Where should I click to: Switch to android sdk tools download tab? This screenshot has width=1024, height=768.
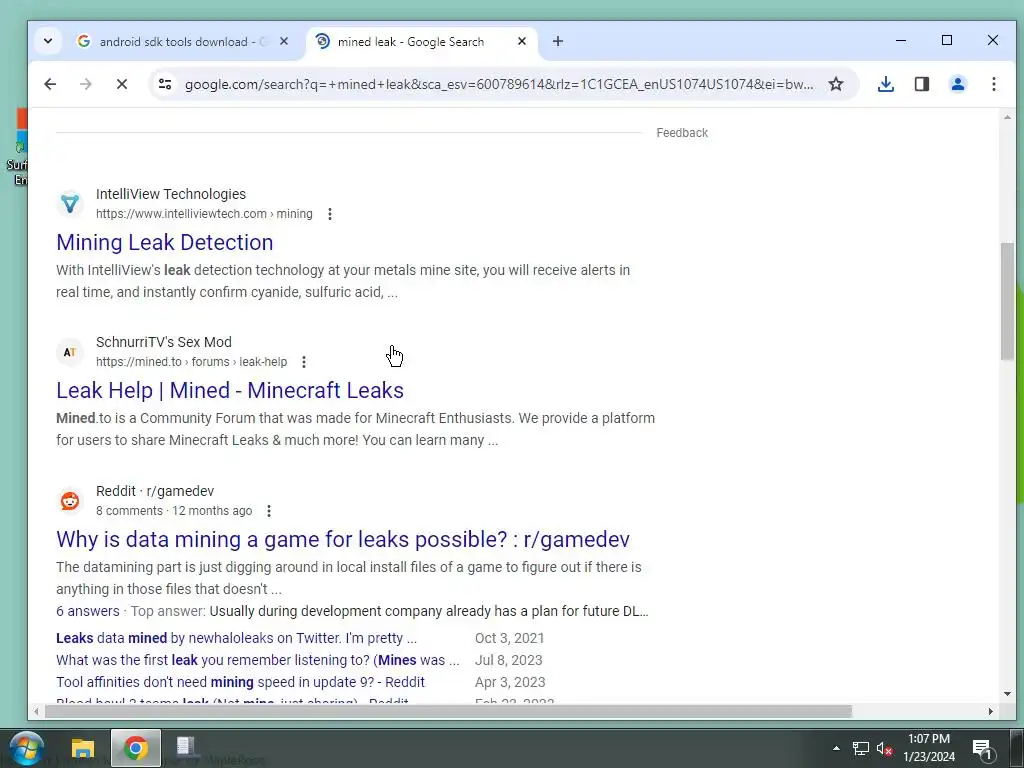click(182, 41)
